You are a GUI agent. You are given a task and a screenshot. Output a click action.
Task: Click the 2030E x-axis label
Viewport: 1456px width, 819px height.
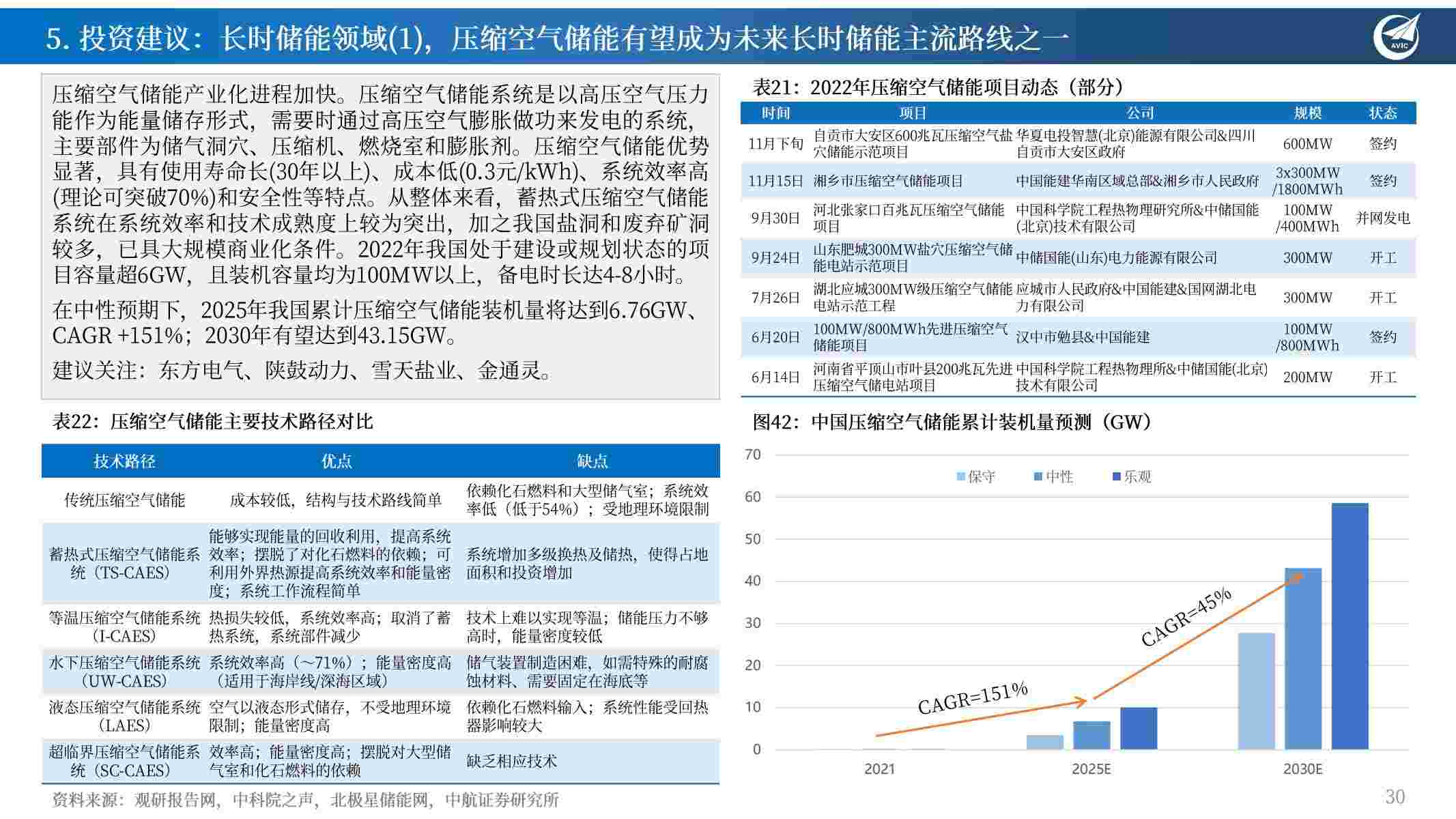coord(1302,769)
